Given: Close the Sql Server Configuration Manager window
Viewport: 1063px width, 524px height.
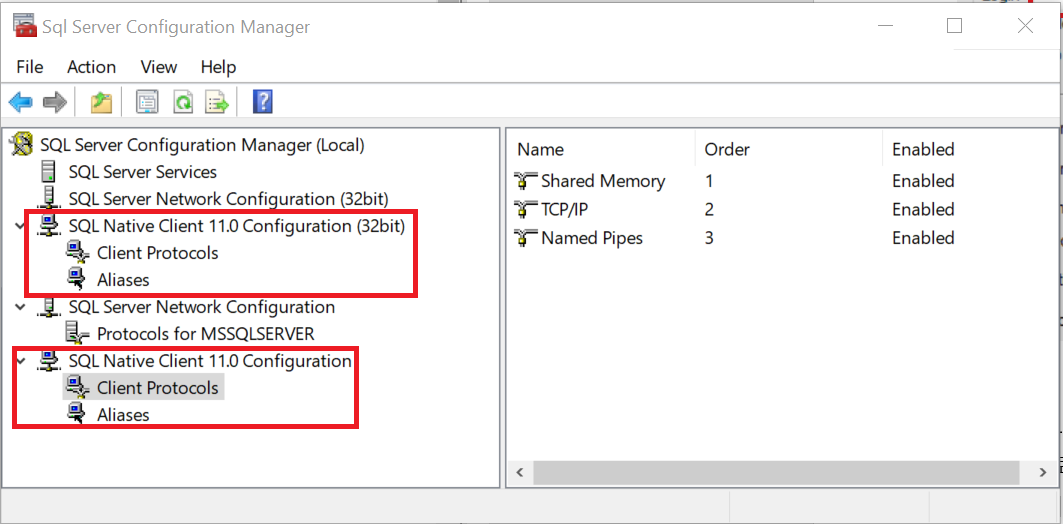Looking at the screenshot, I should click(1025, 26).
